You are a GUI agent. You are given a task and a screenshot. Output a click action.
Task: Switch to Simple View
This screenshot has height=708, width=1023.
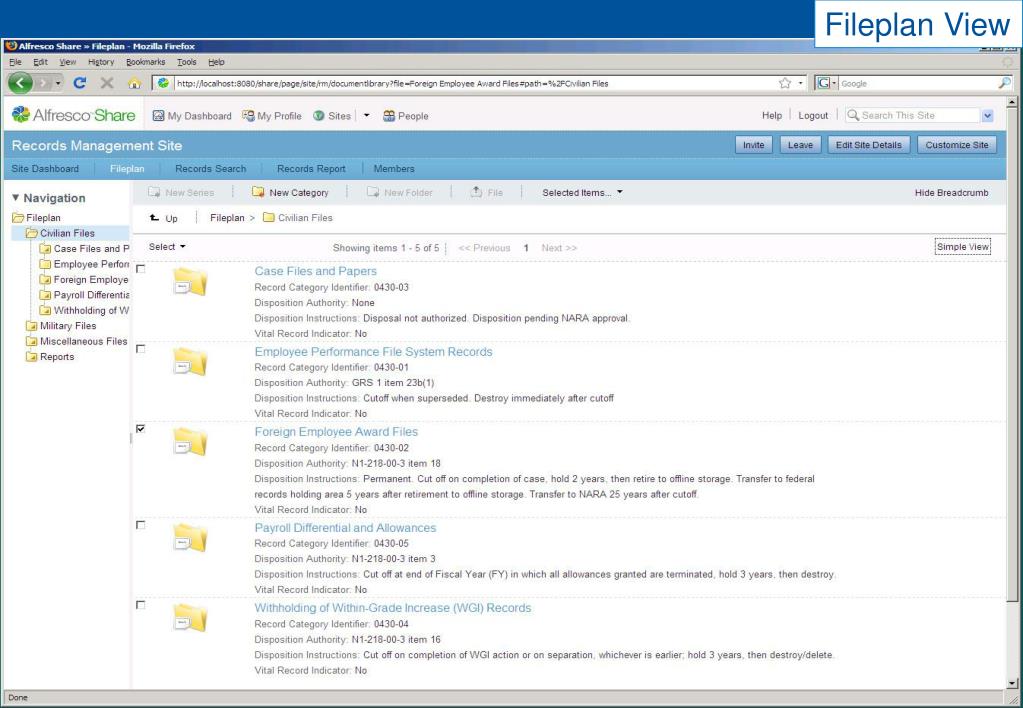[963, 247]
